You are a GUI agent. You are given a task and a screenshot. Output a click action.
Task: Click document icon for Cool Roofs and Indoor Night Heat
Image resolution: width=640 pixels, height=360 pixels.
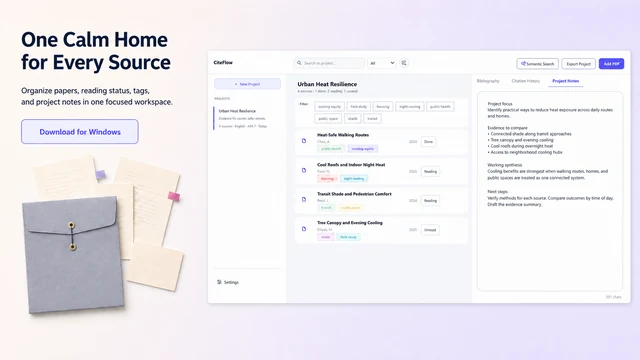tap(304, 170)
